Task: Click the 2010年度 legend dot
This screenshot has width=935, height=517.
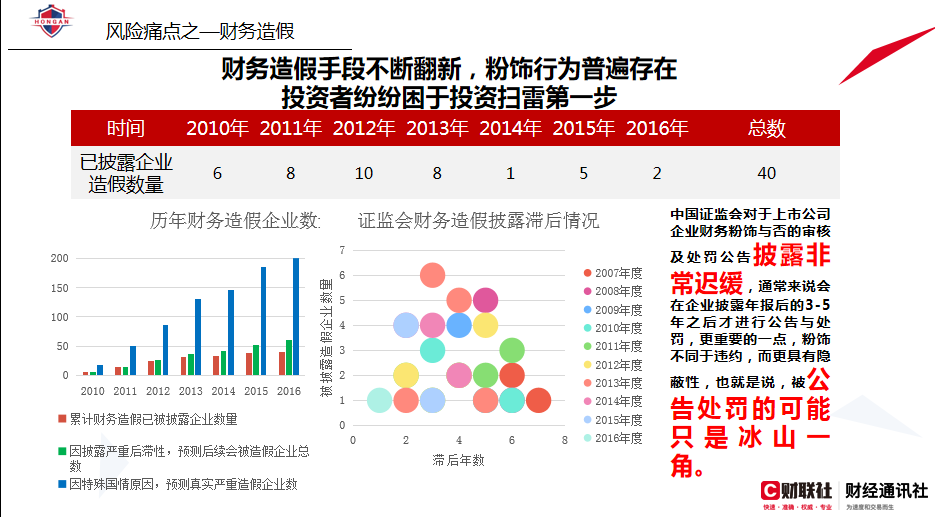Action: click(587, 328)
